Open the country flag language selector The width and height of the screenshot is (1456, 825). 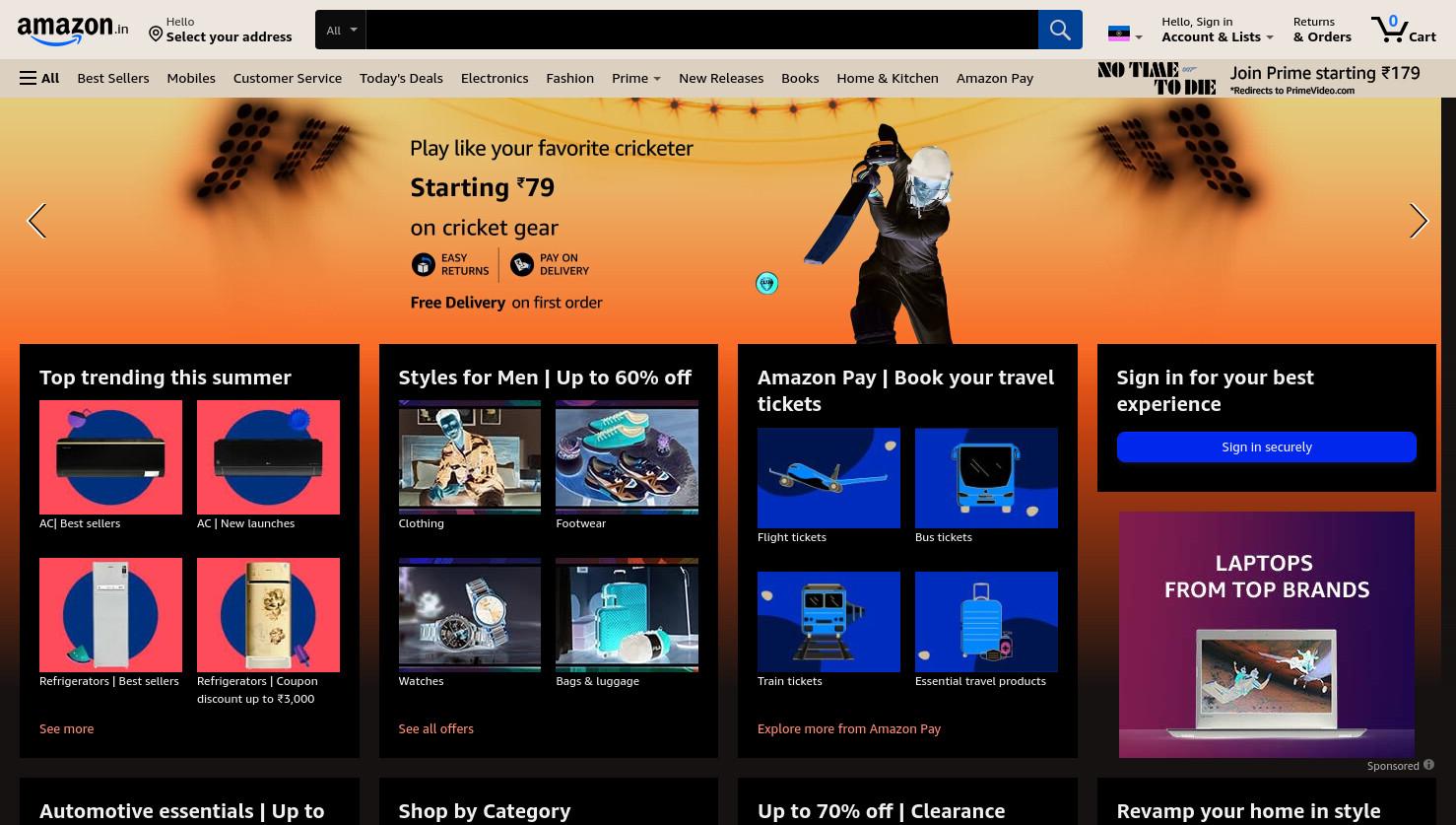click(1125, 34)
